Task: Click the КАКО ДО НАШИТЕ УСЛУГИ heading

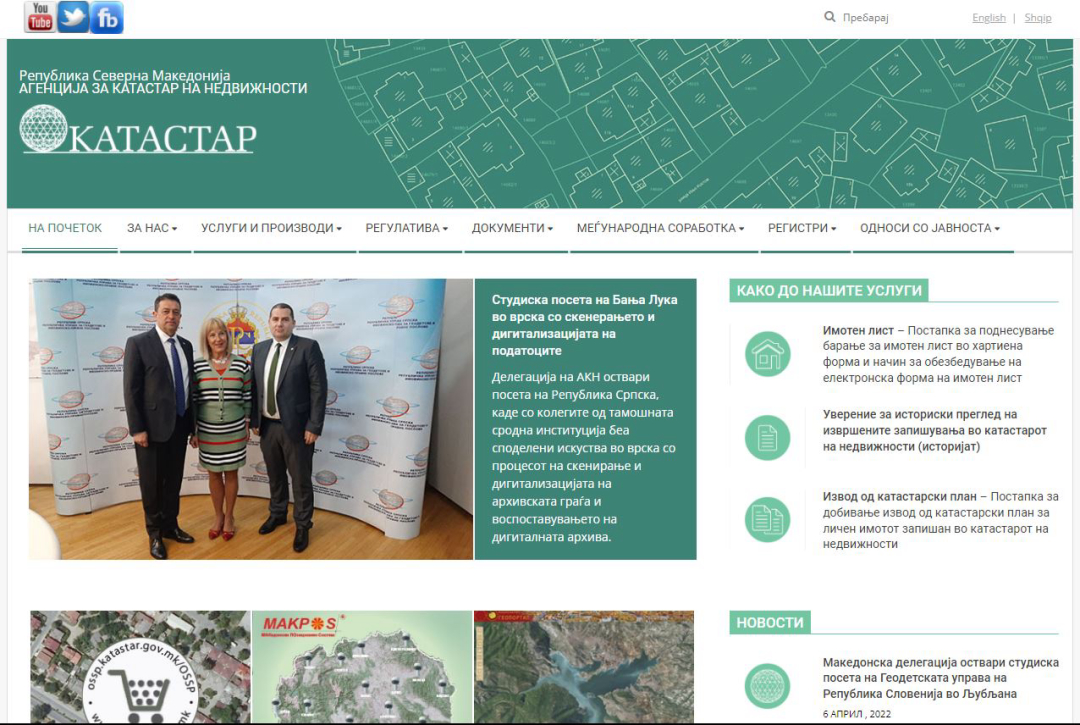Action: point(829,291)
